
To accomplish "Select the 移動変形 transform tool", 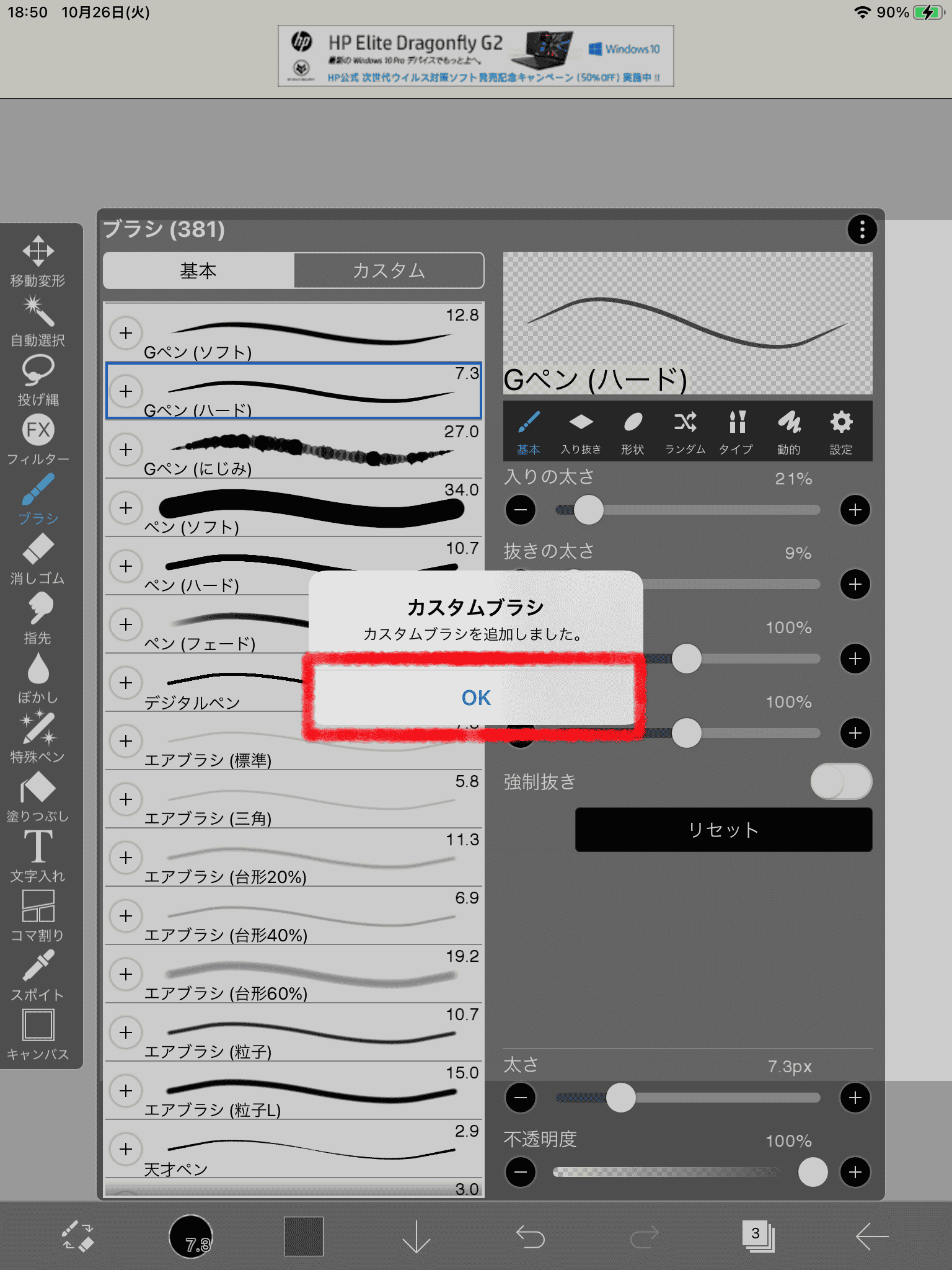I will (38, 260).
